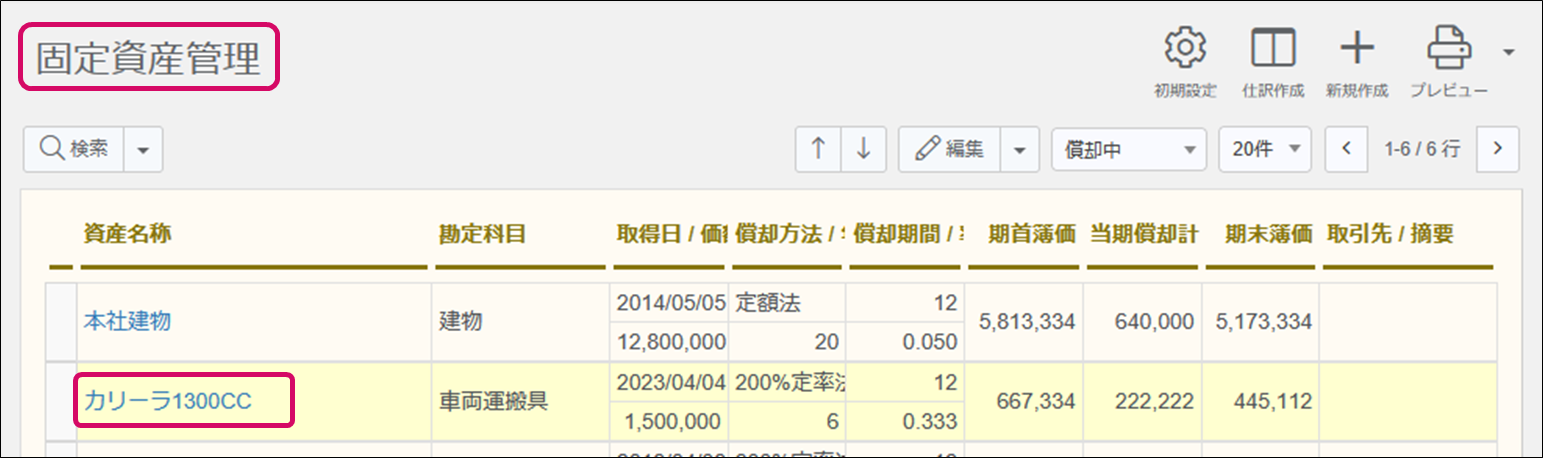Click 勘定科目 column header

pos(482,234)
